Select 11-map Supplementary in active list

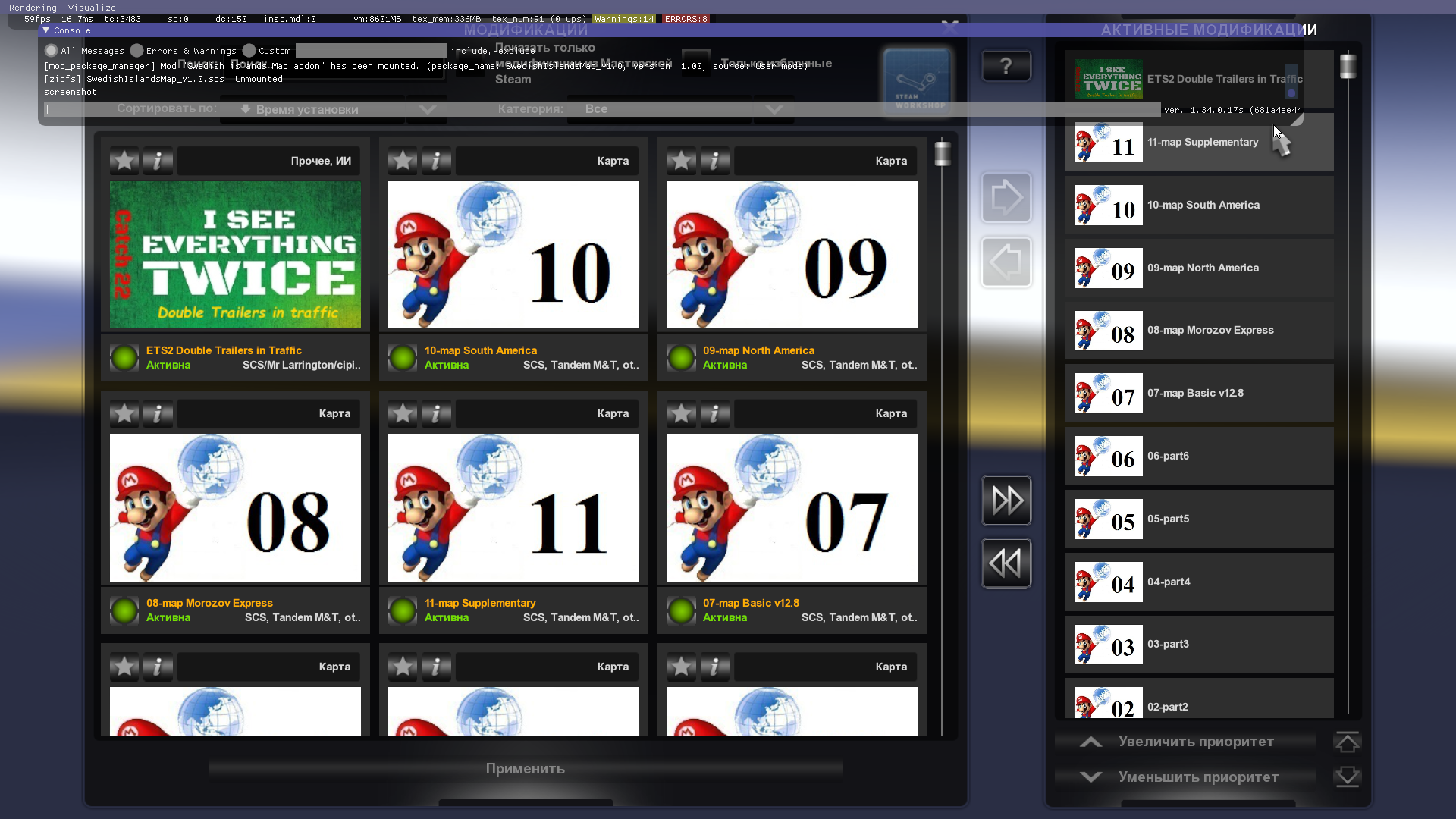tap(1199, 143)
